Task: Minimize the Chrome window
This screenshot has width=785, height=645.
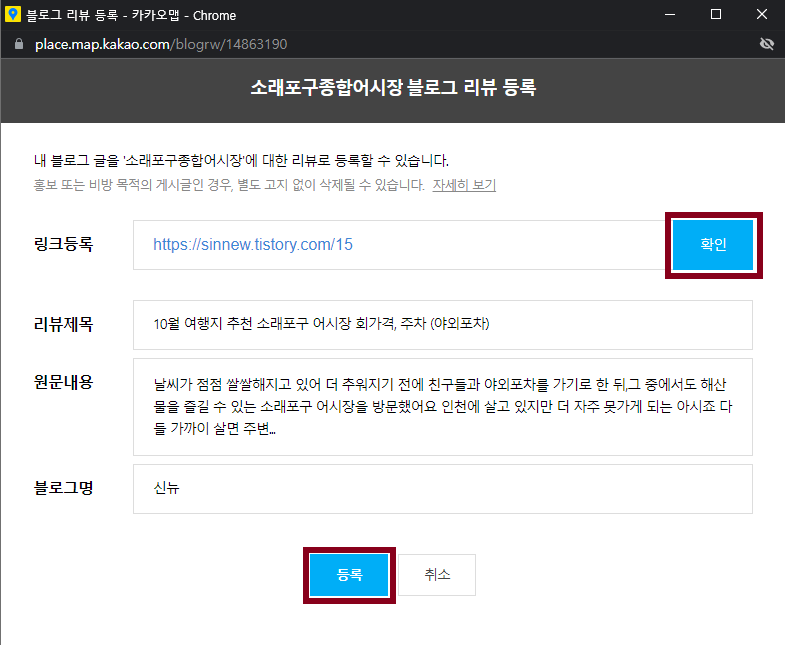Action: 670,15
